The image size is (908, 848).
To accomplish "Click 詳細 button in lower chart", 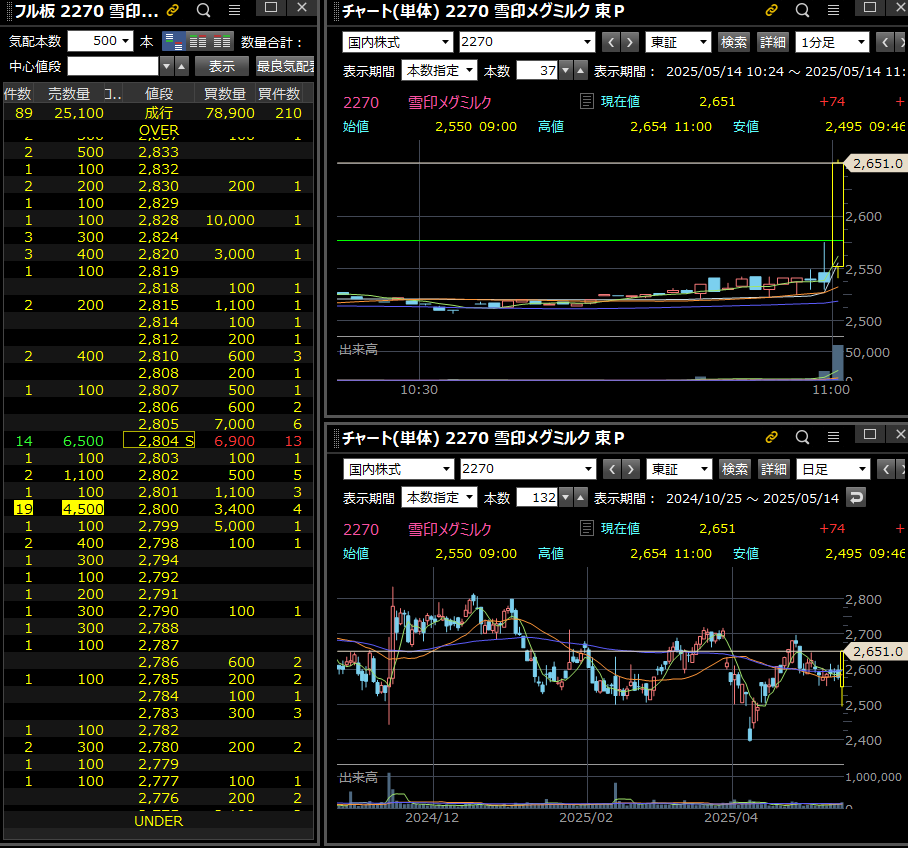I will 774,469.
